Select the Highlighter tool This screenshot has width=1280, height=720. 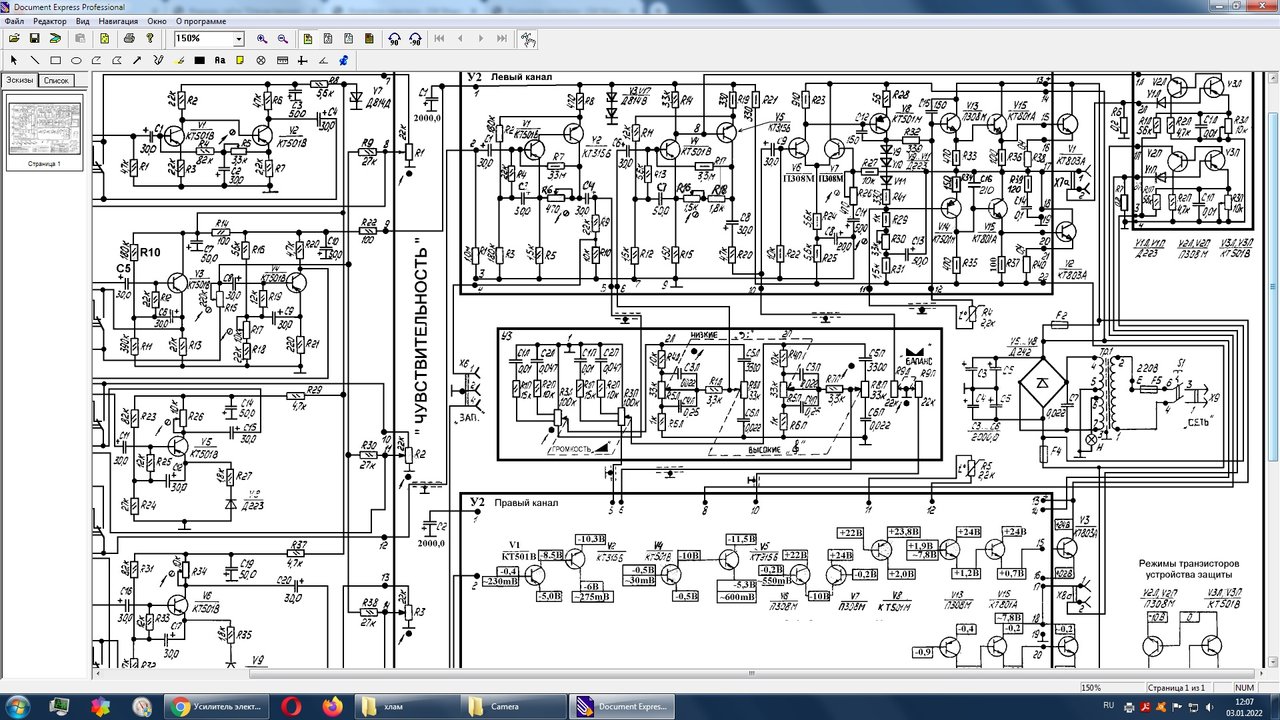179,60
